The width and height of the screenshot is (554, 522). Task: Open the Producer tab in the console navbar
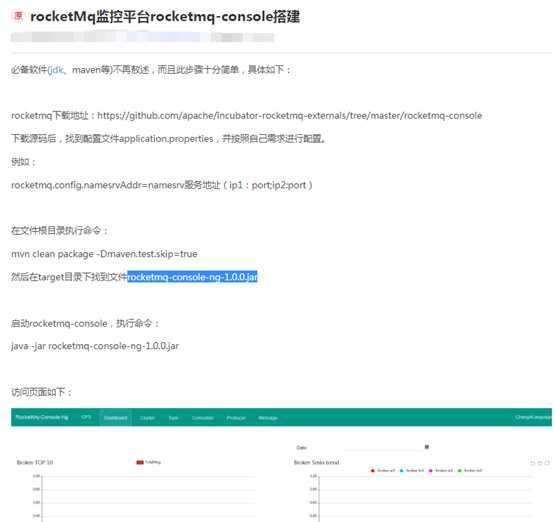[x=236, y=418]
